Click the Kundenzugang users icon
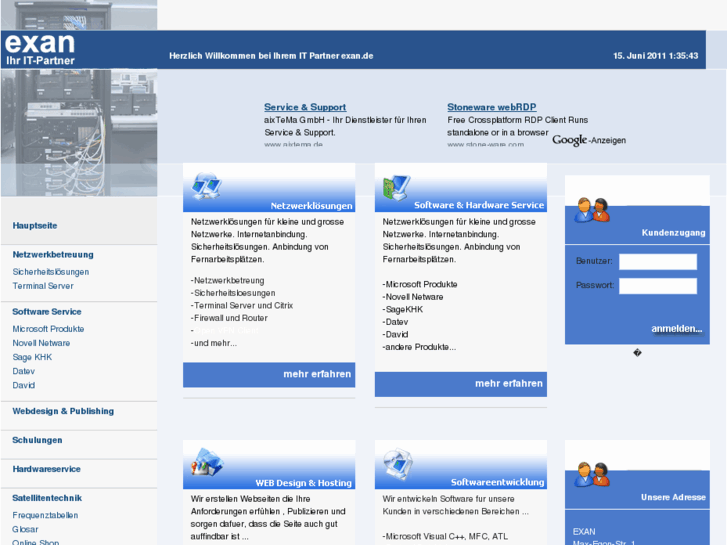The width and height of the screenshot is (727, 545). click(x=592, y=210)
